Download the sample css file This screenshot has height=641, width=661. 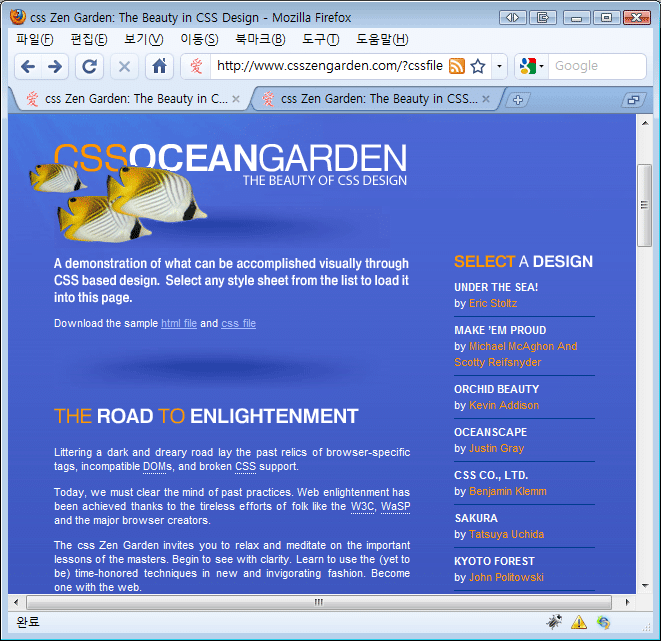pos(239,323)
